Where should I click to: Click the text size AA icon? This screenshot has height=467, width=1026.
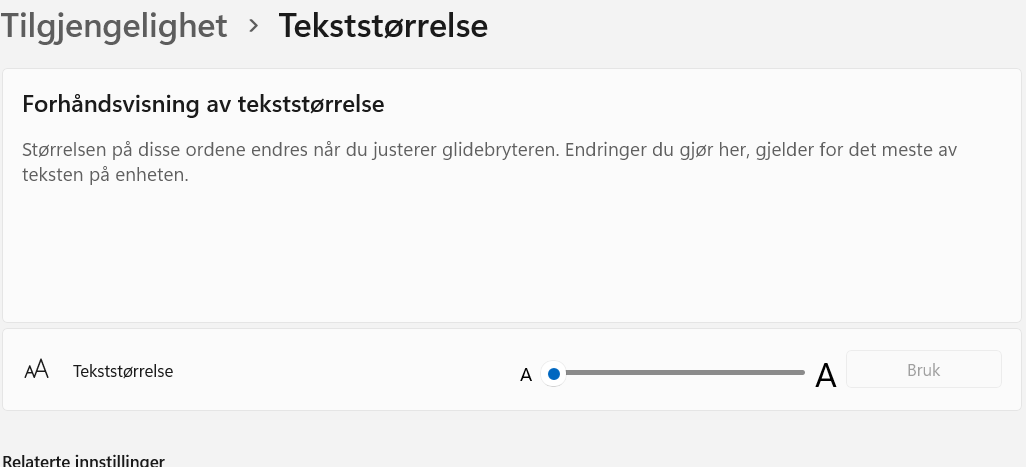36,370
